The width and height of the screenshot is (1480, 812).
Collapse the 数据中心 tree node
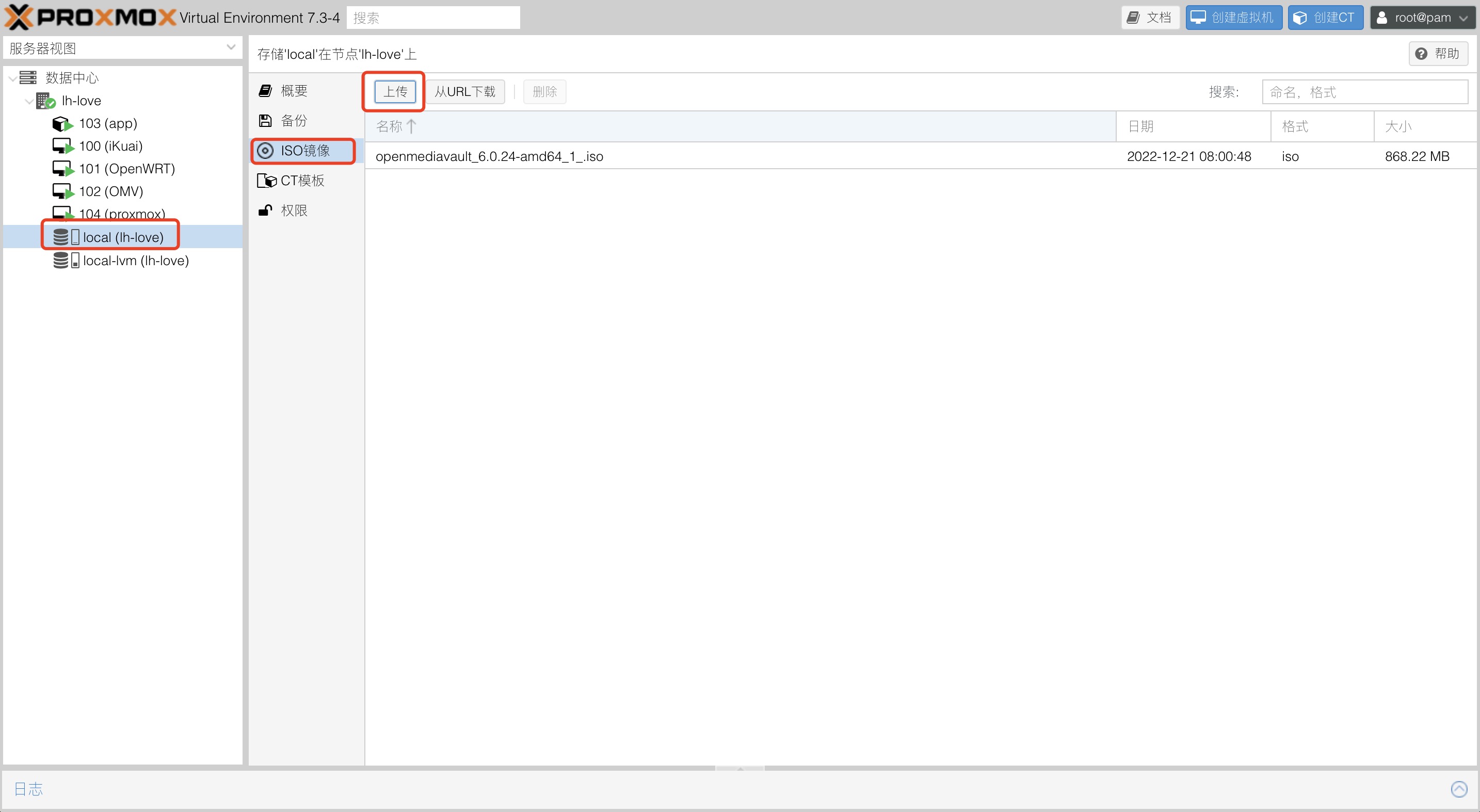click(x=12, y=78)
